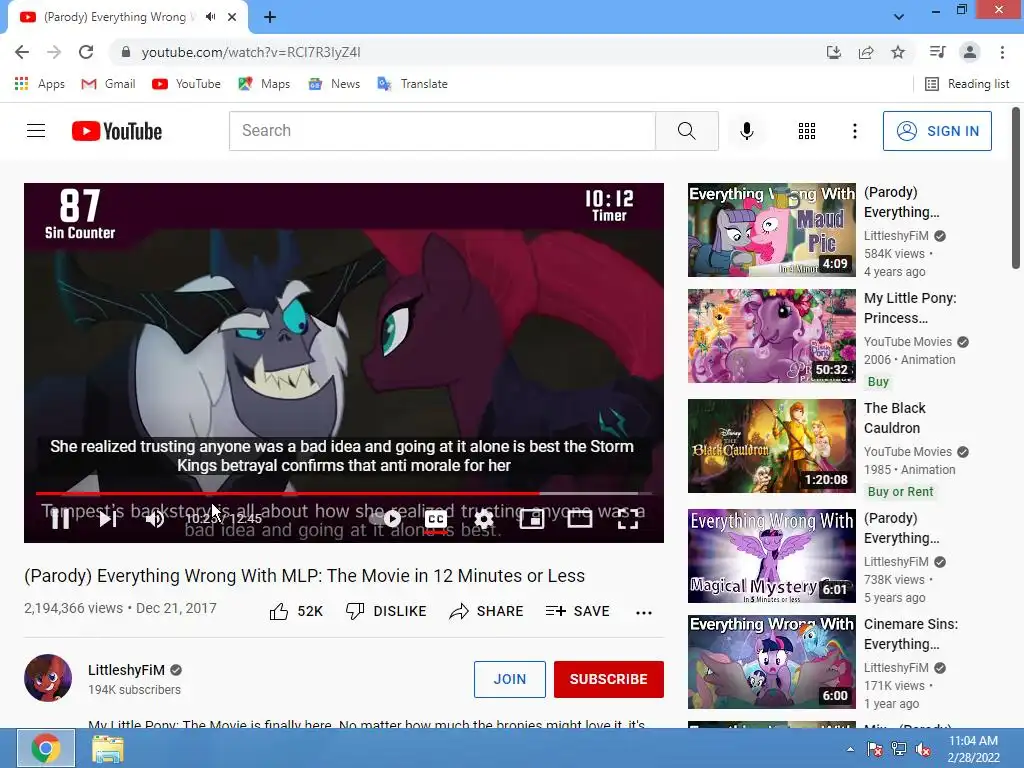Screen dimensions: 1024x768
Task: Open The Black Cauldron title link
Action: 895,418
